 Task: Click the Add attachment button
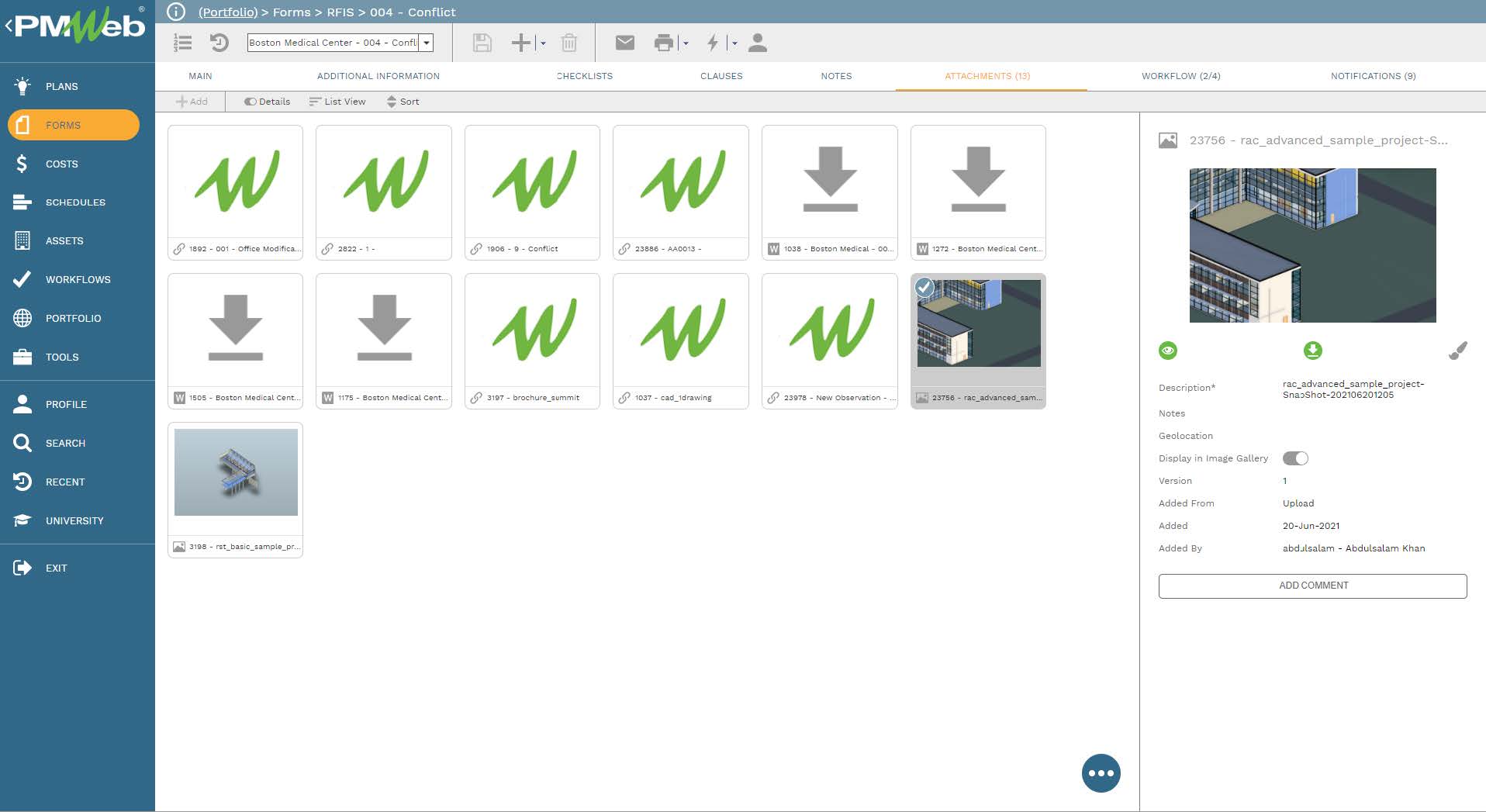pyautogui.click(x=192, y=102)
